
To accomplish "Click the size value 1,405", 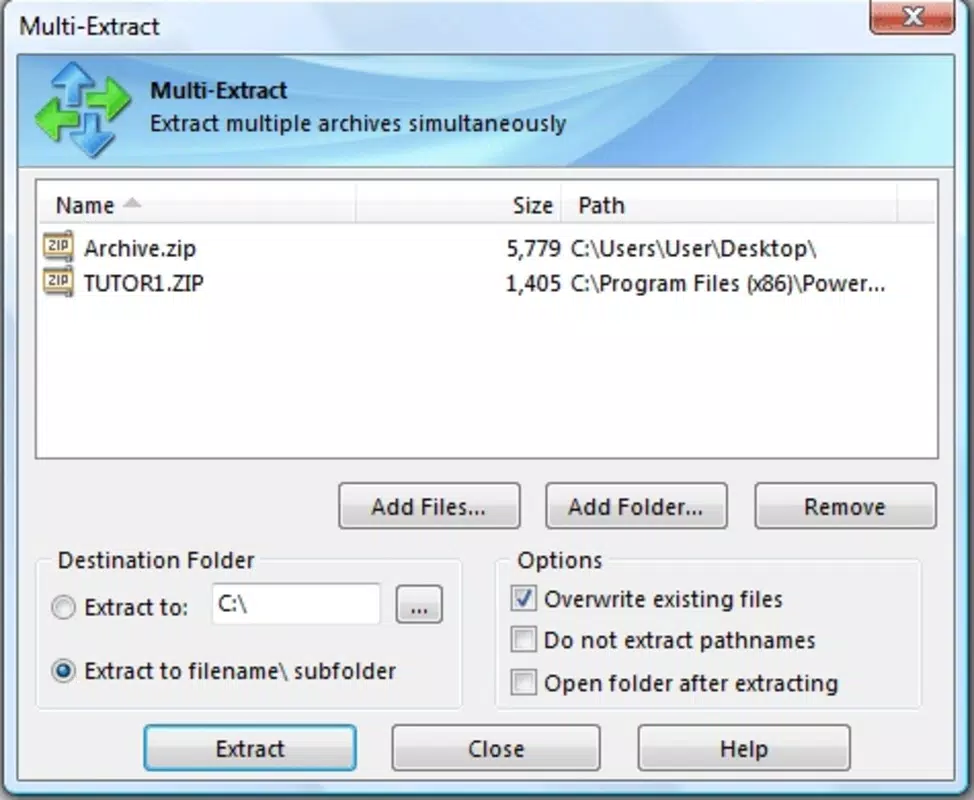I will pos(533,284).
